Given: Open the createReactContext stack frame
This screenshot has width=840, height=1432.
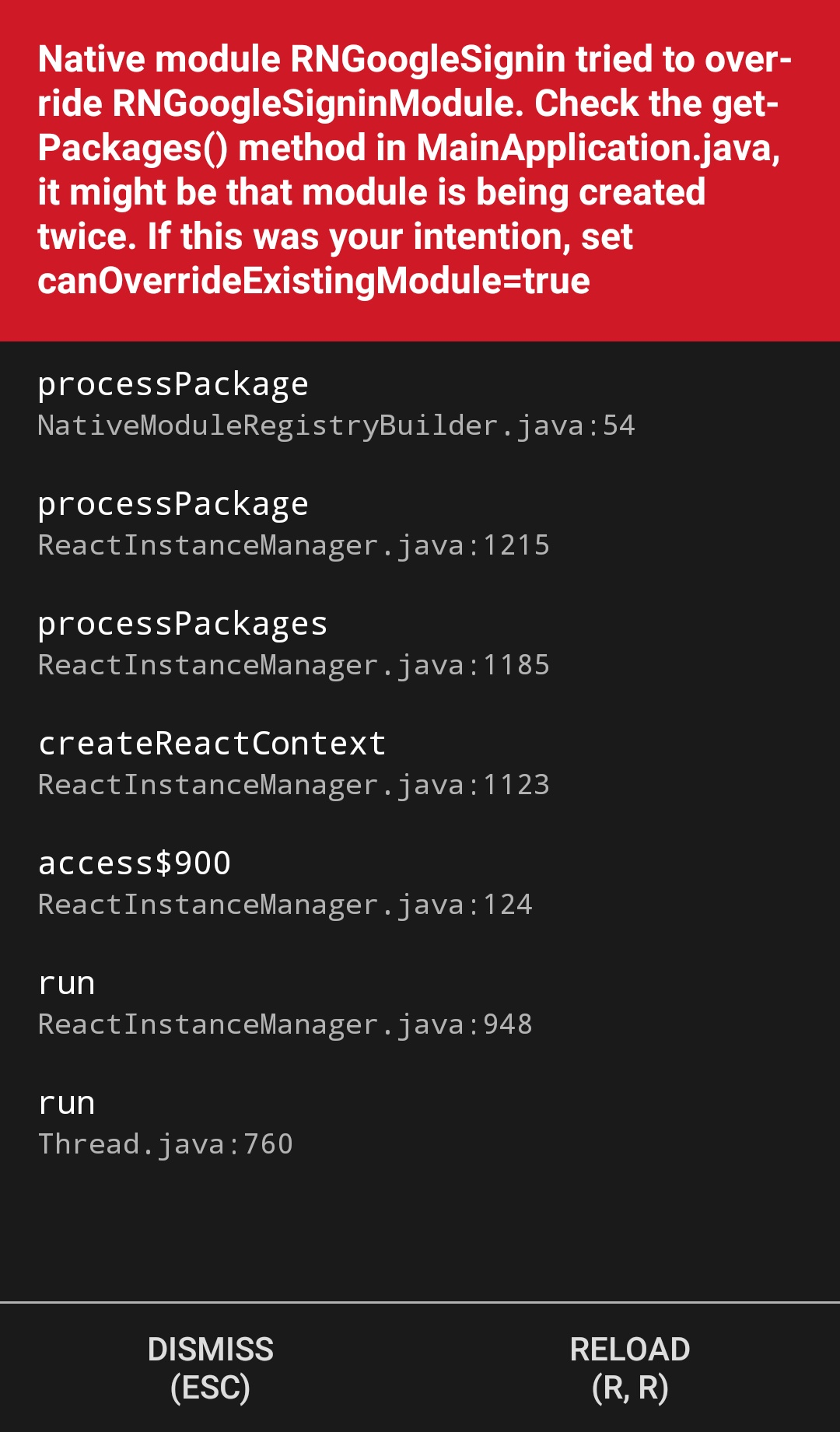Looking at the screenshot, I should tap(296, 762).
